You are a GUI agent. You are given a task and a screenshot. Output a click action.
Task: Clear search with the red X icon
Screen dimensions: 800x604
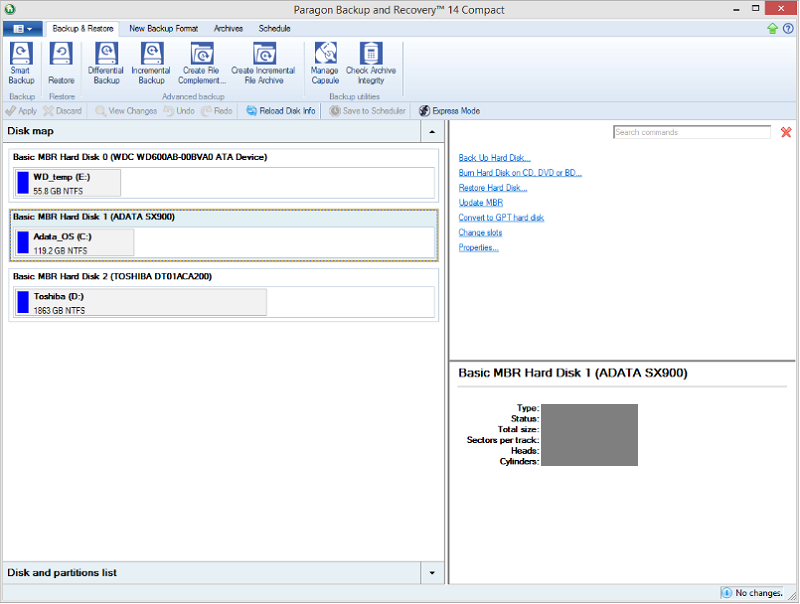786,133
